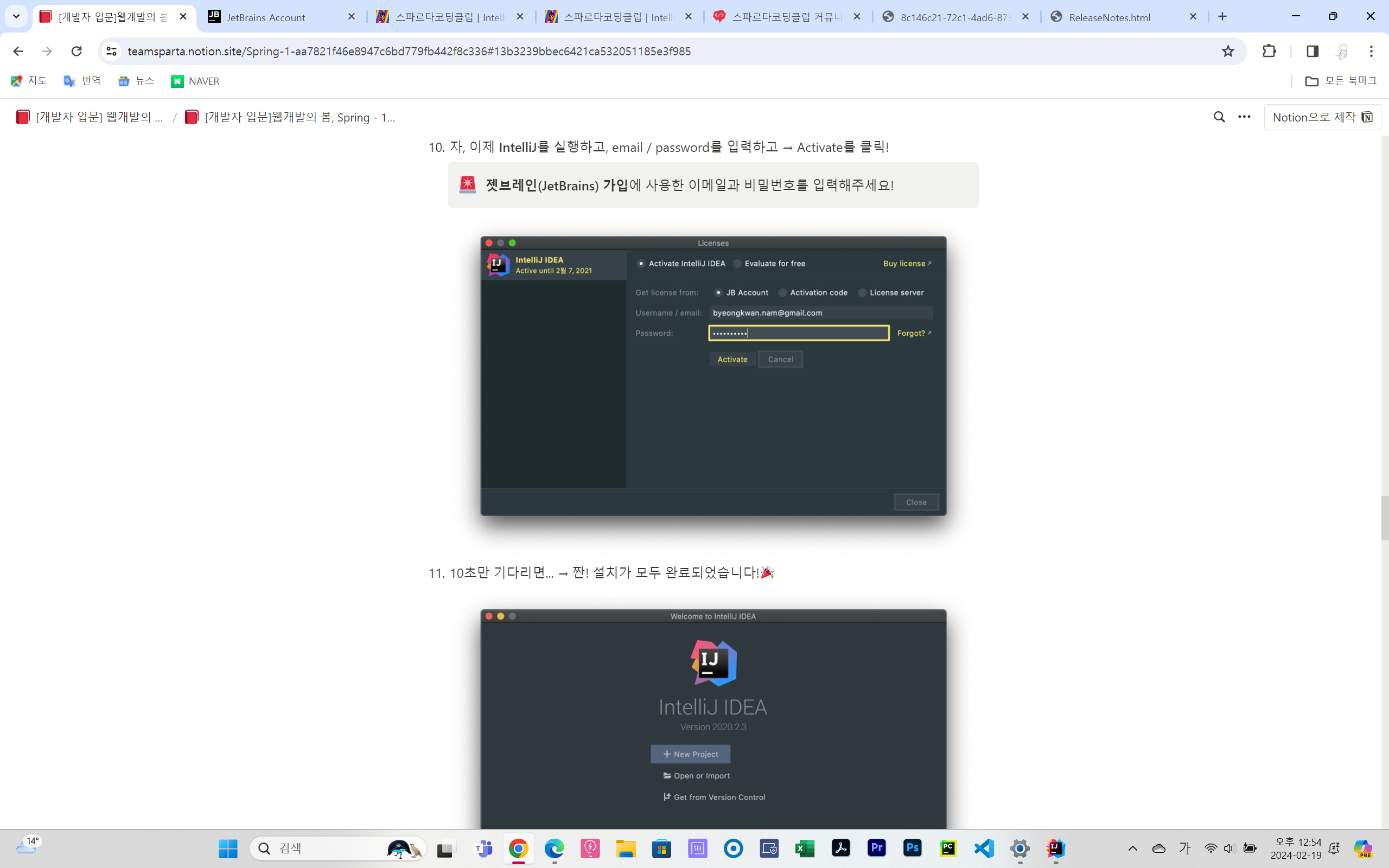This screenshot has height=868, width=1389.
Task: Open the 지도 bookmark
Action: 29,81
